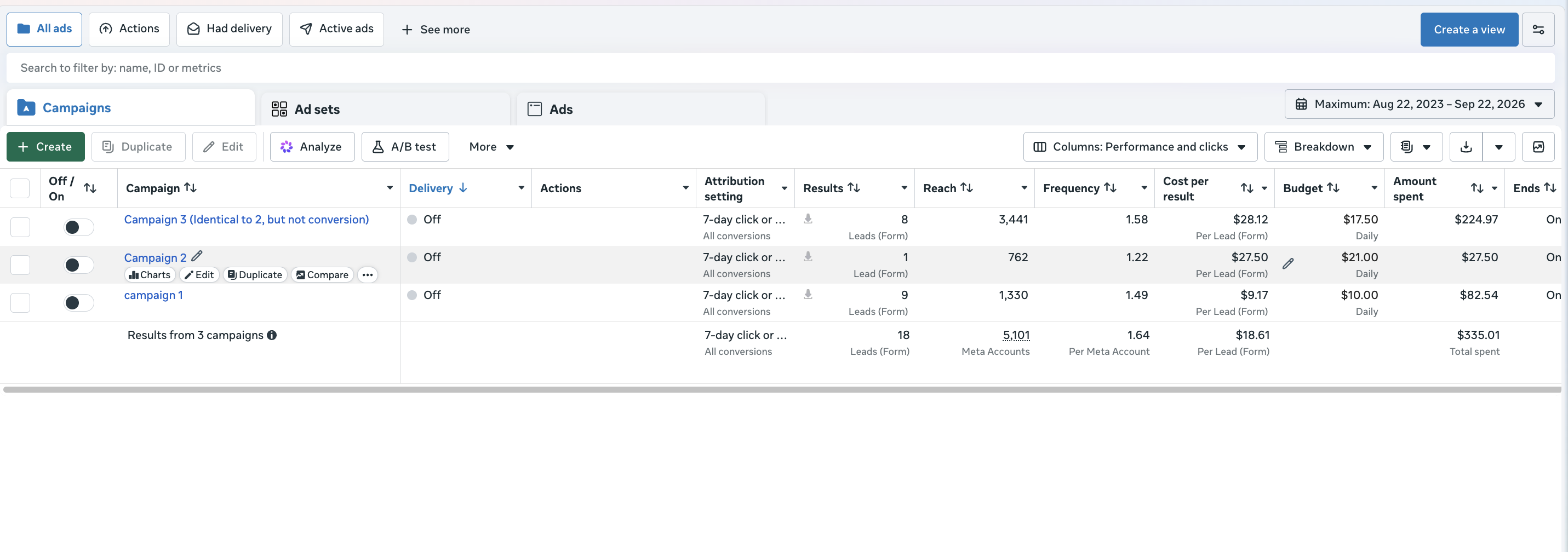Click the search filter input field
This screenshot has height=552, width=1568.
pyautogui.click(x=780, y=68)
